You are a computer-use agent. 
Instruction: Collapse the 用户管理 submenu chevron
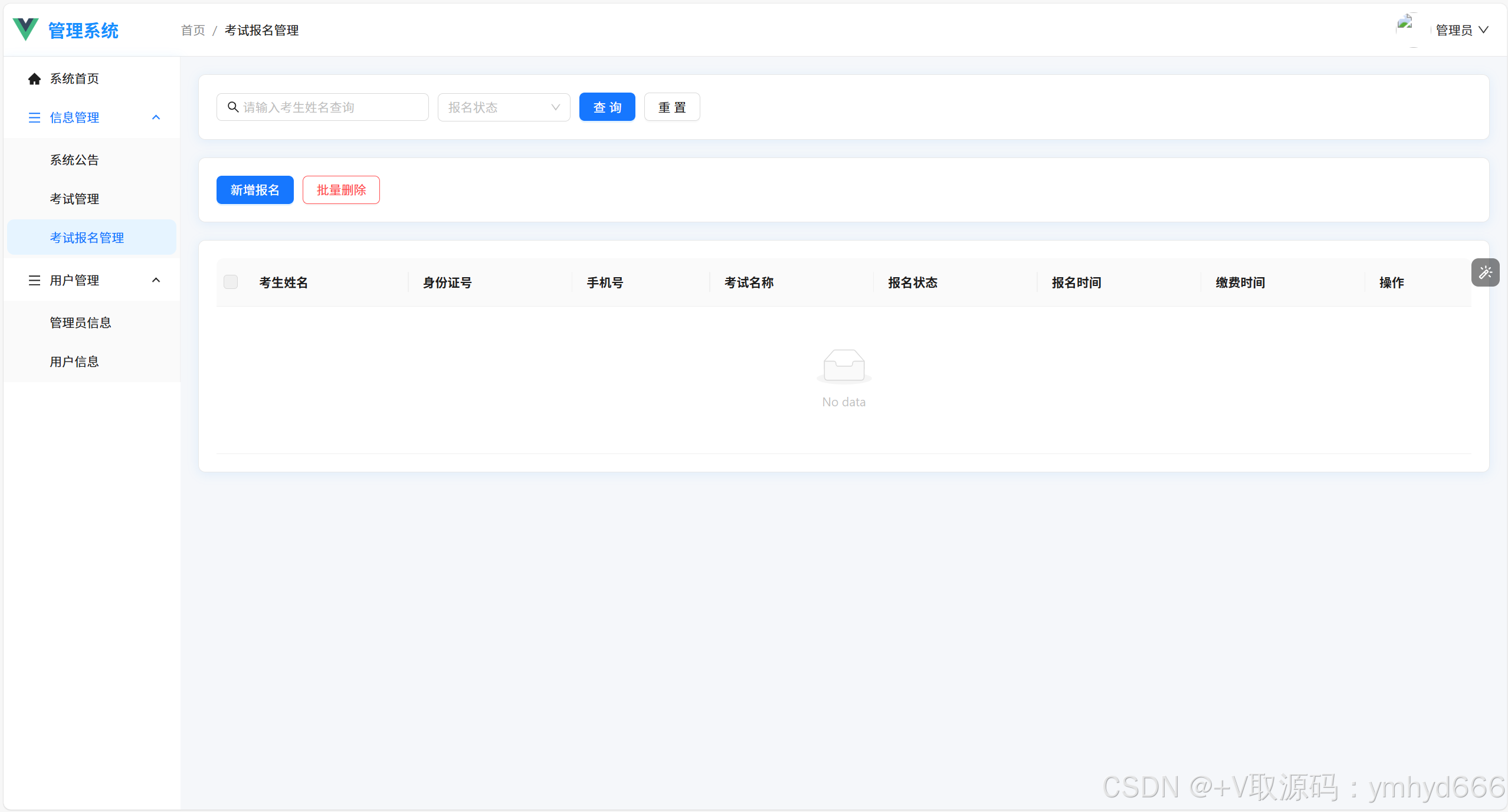156,281
